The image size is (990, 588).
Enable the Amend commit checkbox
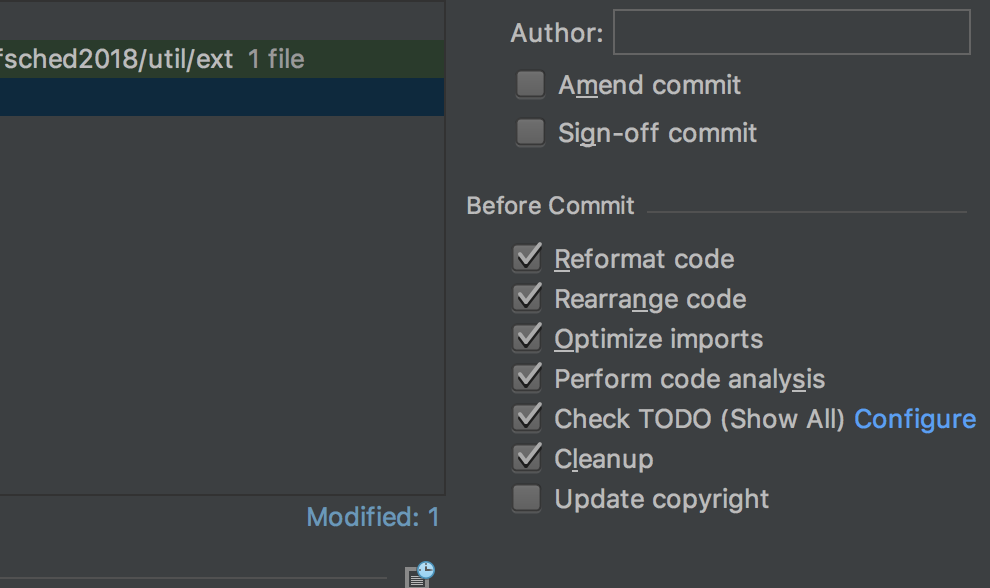click(529, 85)
